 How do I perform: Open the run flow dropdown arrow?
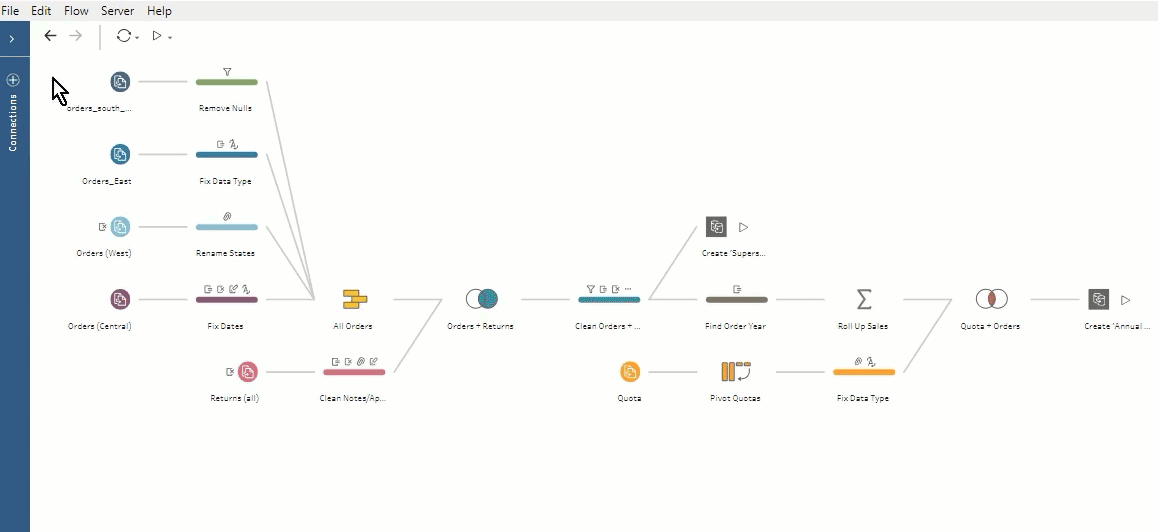[x=170, y=37]
